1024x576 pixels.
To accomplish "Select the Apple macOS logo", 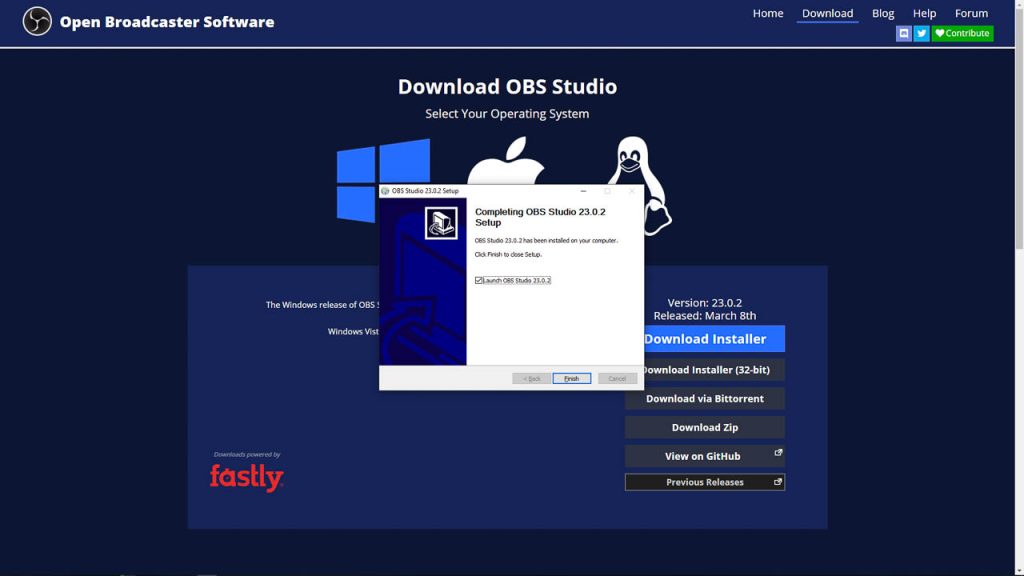I will click(x=506, y=161).
